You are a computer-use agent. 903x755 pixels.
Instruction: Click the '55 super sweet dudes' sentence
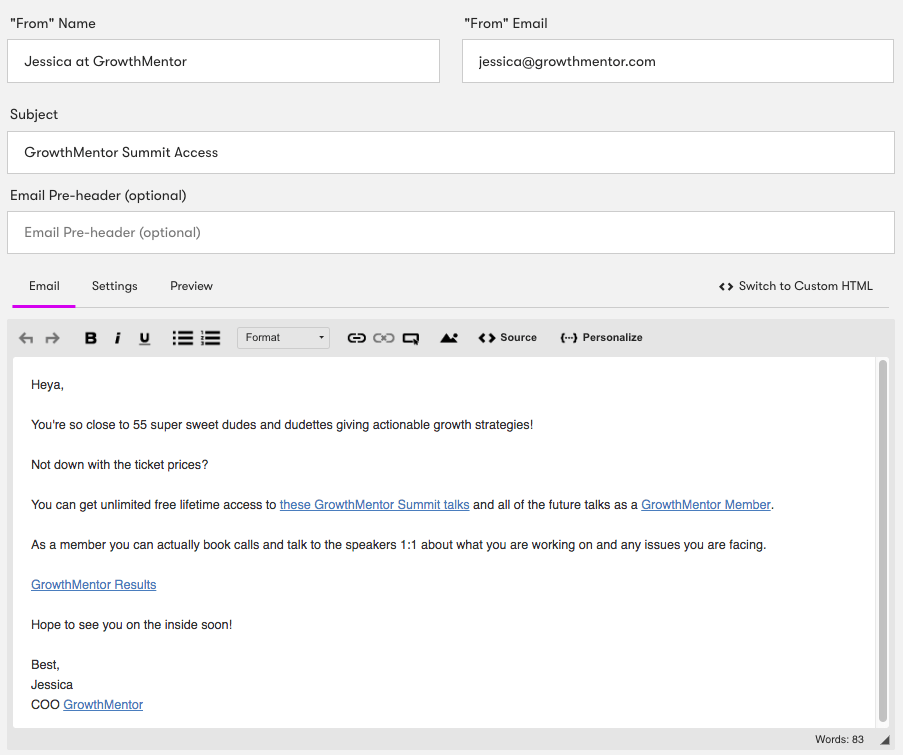[x=282, y=425]
